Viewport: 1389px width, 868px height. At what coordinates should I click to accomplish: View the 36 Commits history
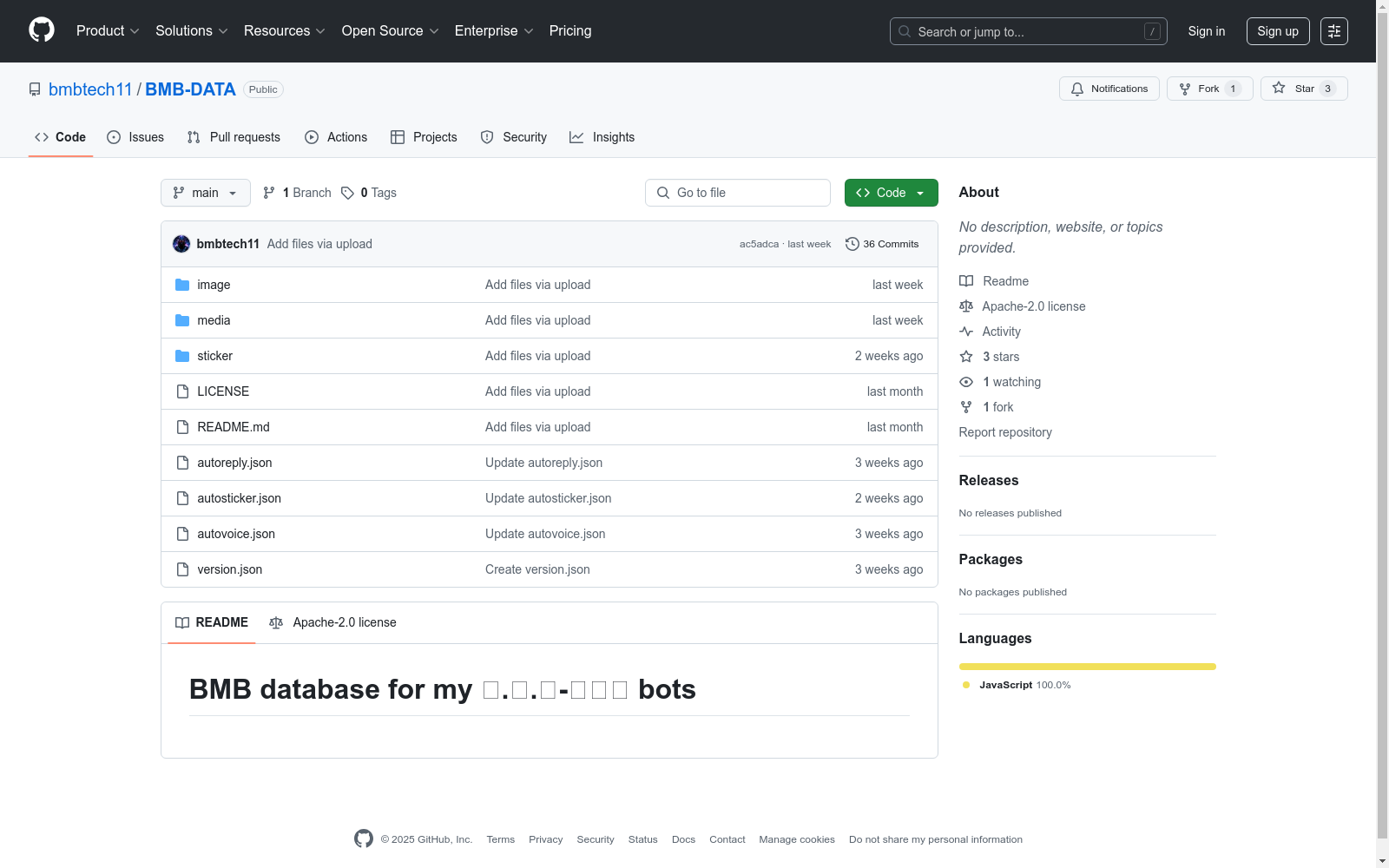(x=882, y=244)
